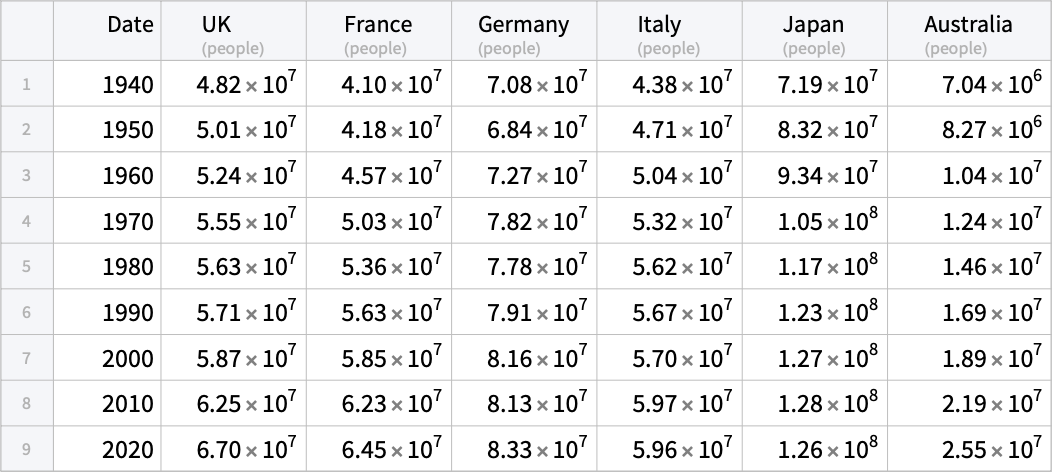This screenshot has height=473, width=1053.
Task: Click Germany's 1950 value 6.84×10^7
Action: 524,129
